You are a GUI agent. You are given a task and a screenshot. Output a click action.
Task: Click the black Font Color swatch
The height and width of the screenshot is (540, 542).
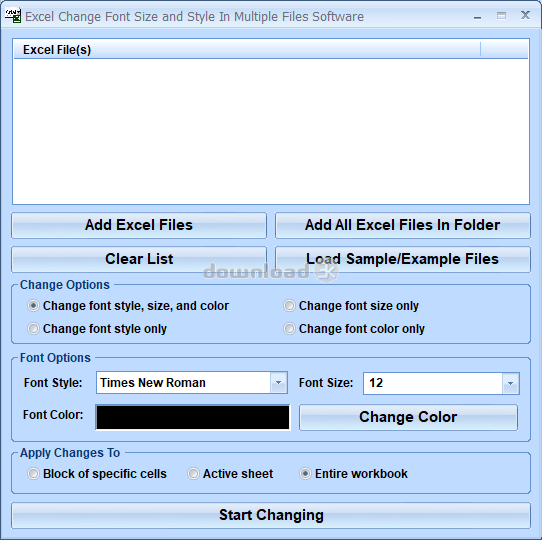pyautogui.click(x=193, y=417)
